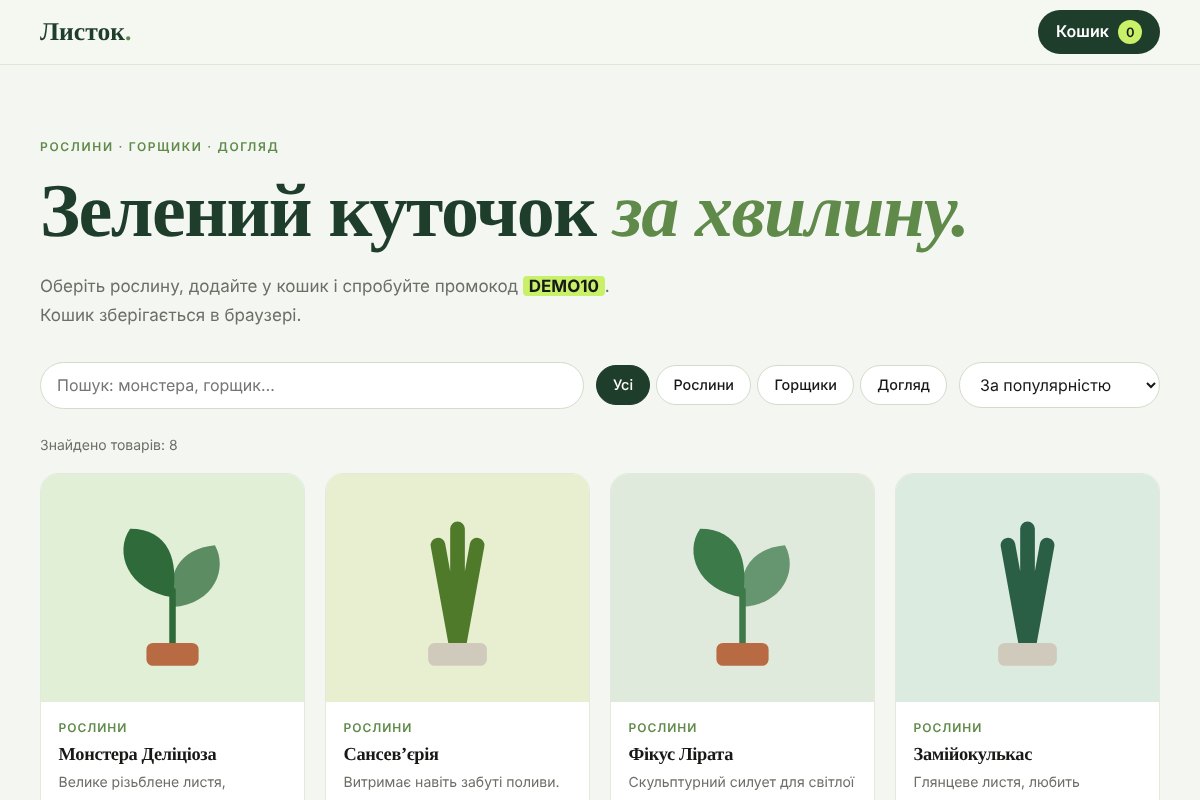The image size is (1200, 800).
Task: Click РОСЛИНИ label above Замійокулькас
Action: point(948,728)
